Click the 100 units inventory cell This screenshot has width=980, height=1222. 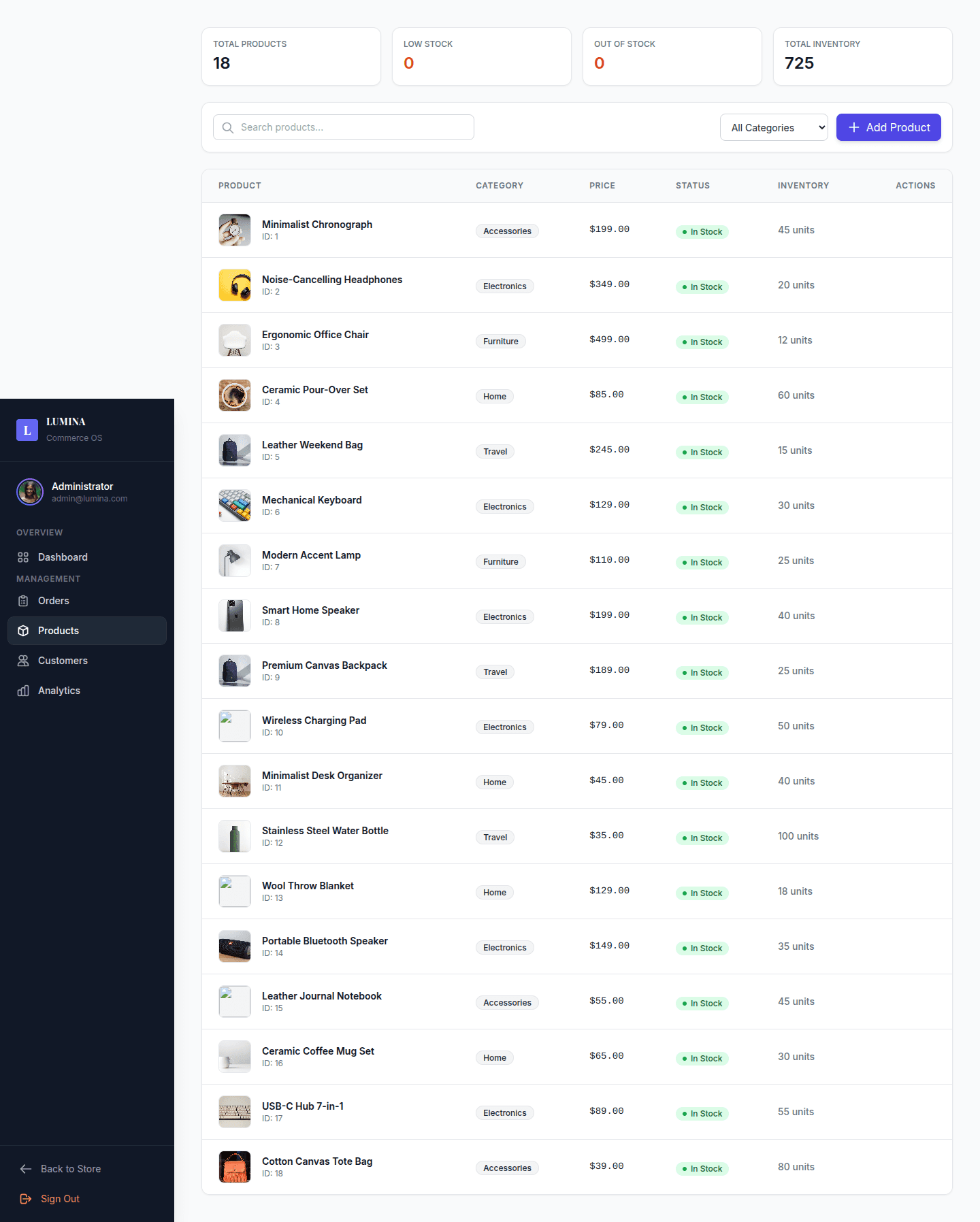pyautogui.click(x=798, y=836)
